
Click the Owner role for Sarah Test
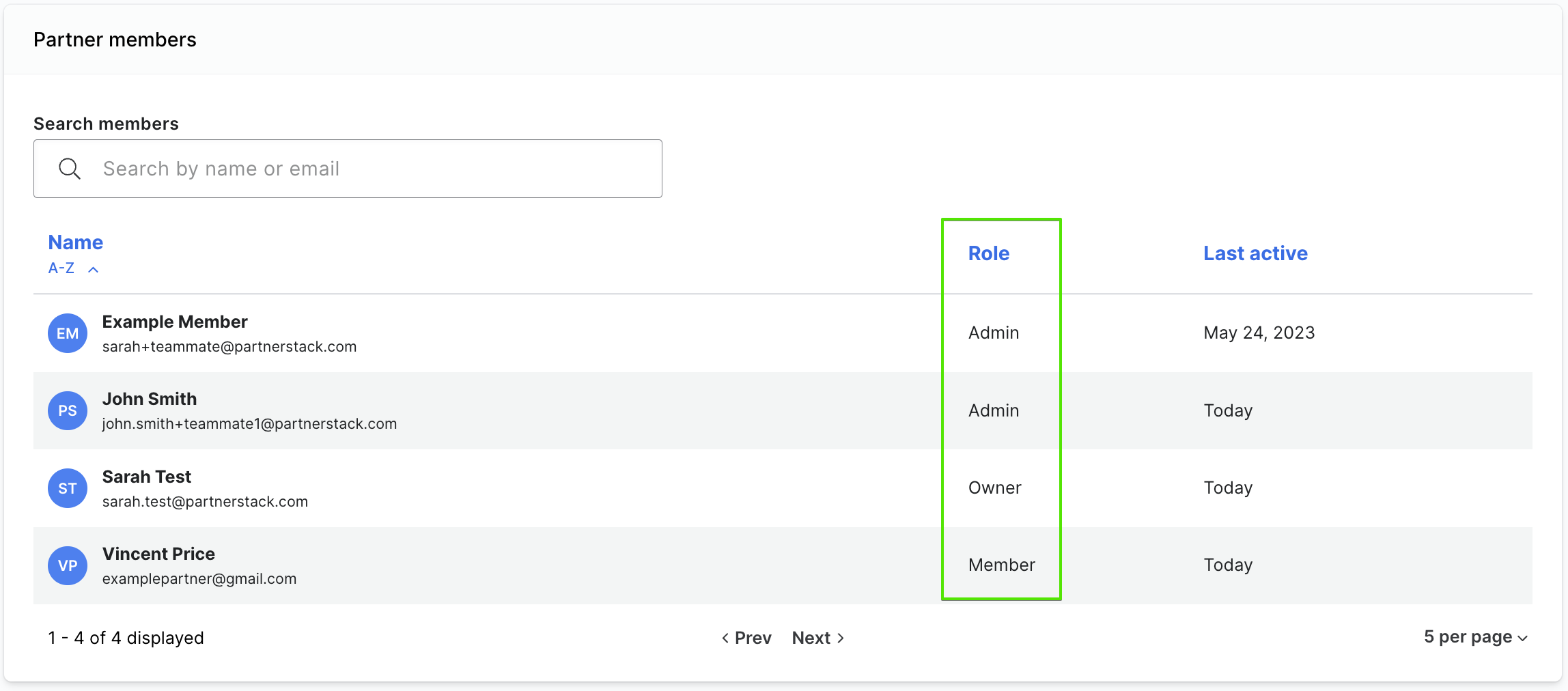(995, 488)
